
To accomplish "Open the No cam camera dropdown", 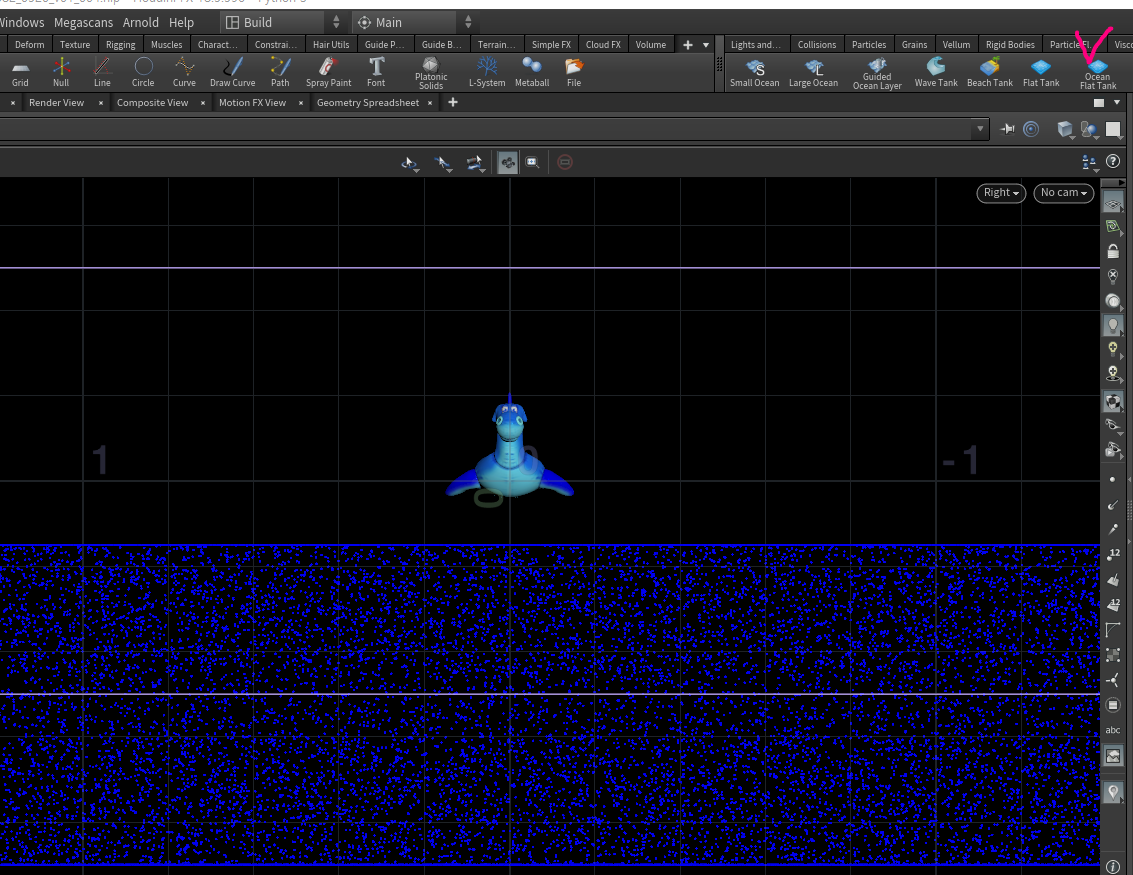I will pos(1064,193).
